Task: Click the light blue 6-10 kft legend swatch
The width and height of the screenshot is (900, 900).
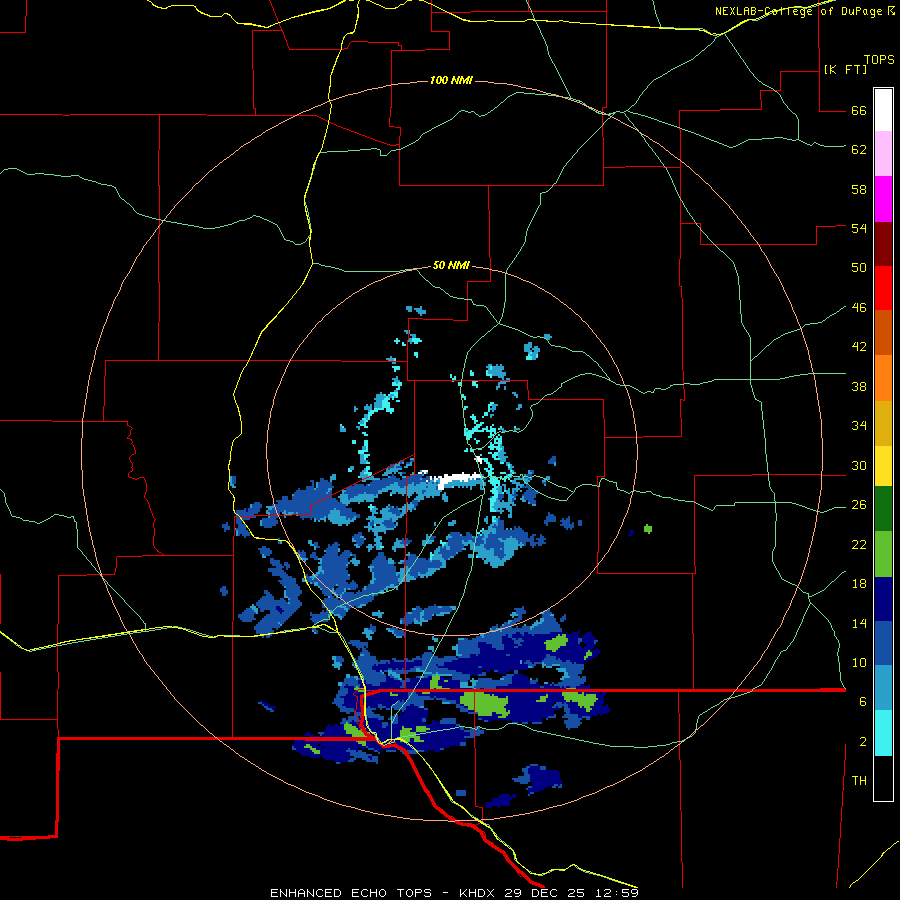Action: [883, 687]
